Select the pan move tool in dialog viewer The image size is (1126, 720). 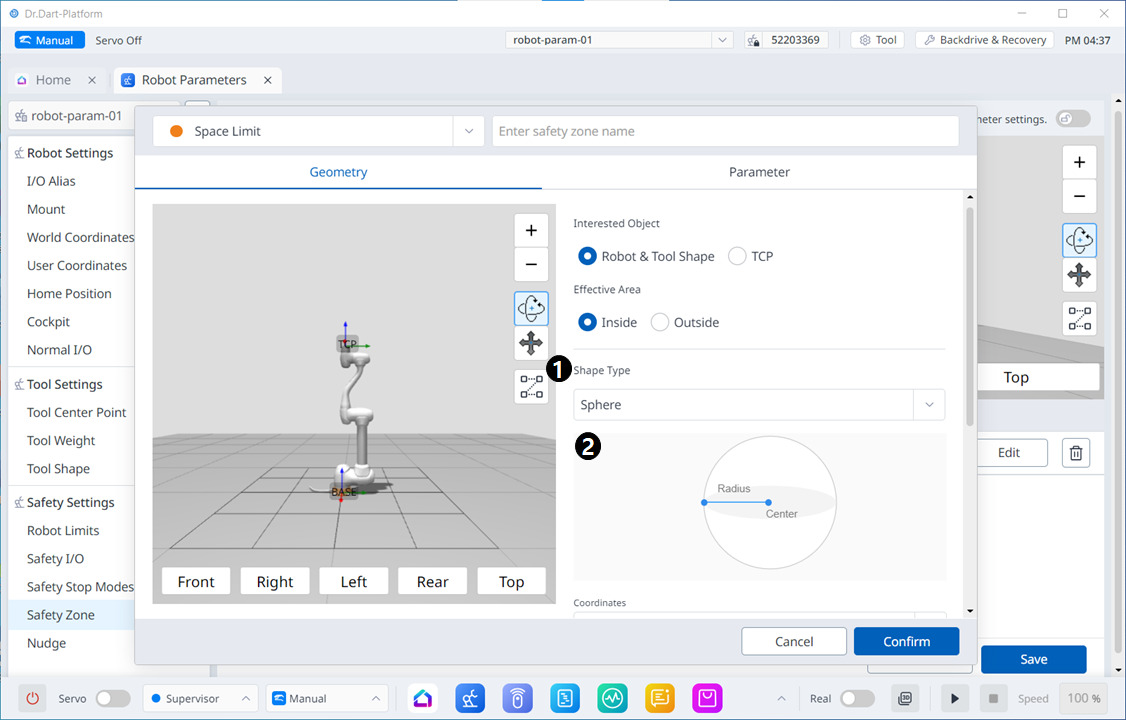pos(531,344)
